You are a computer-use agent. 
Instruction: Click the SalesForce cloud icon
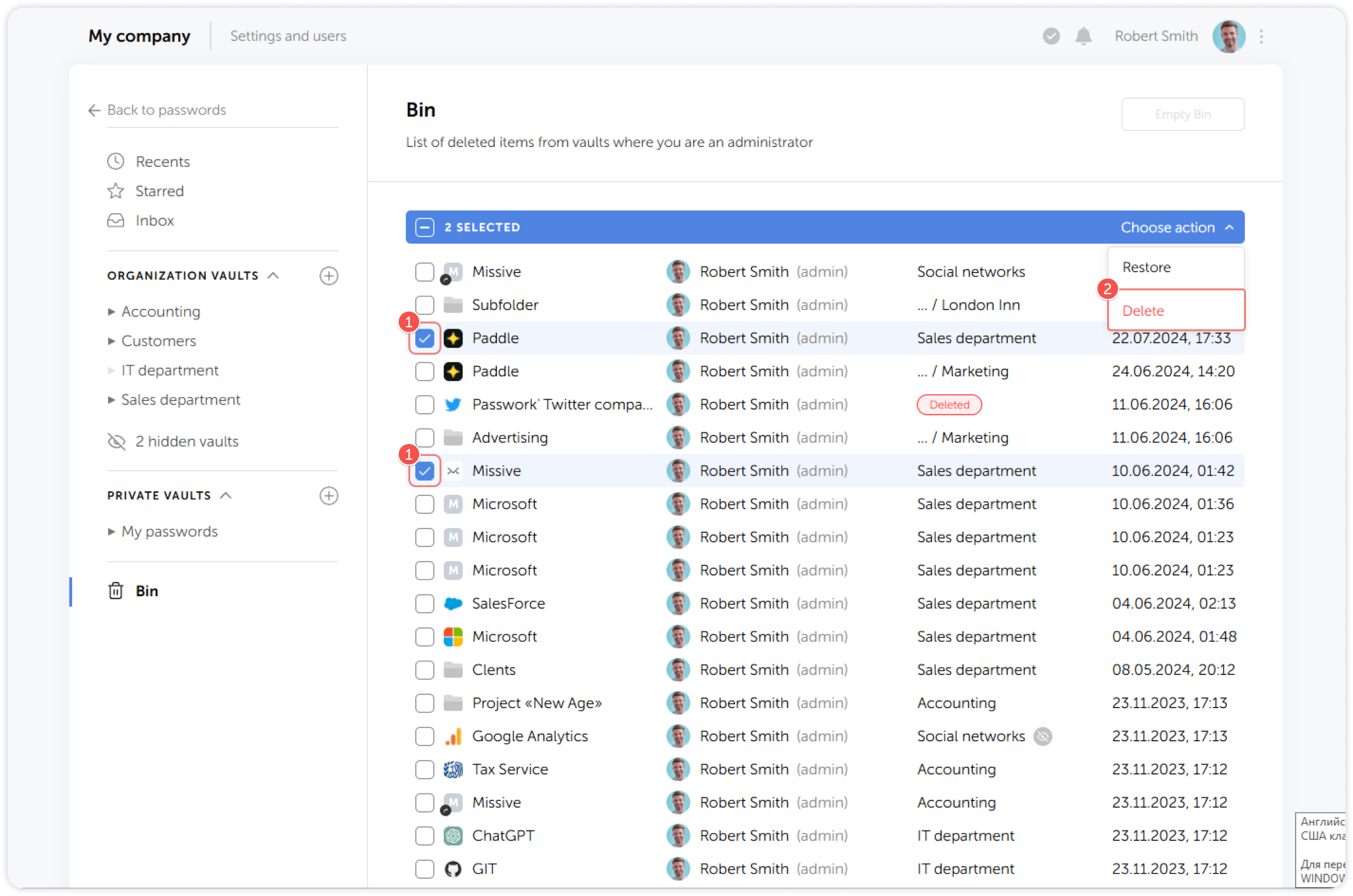tap(453, 603)
